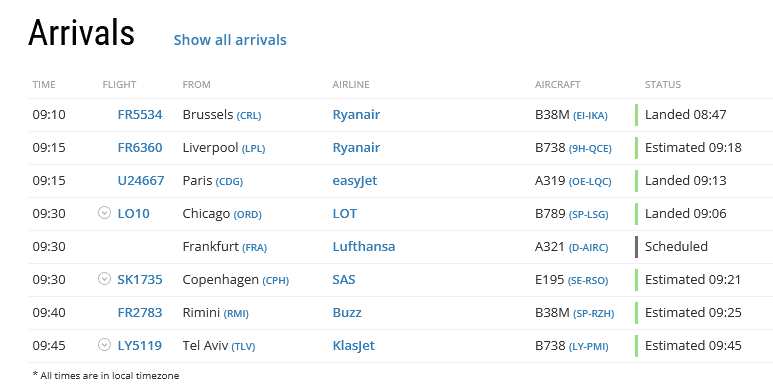Open flight U24667 details
Screen dimensions: 773x390
click(x=141, y=181)
